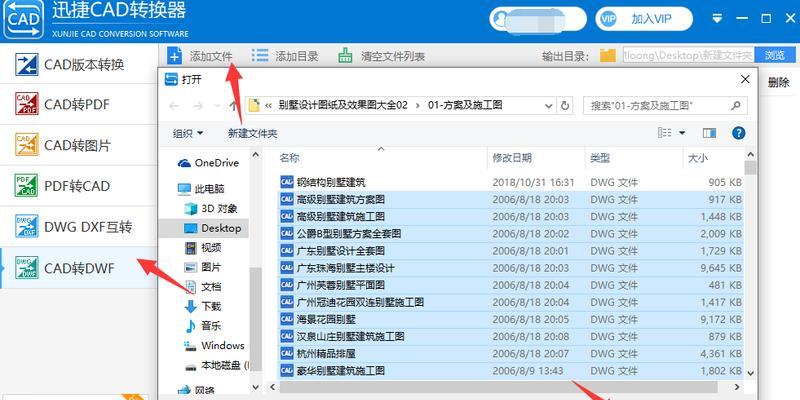Image resolution: width=800 pixels, height=400 pixels.
Task: Sort files by 类型 column
Action: point(634,158)
